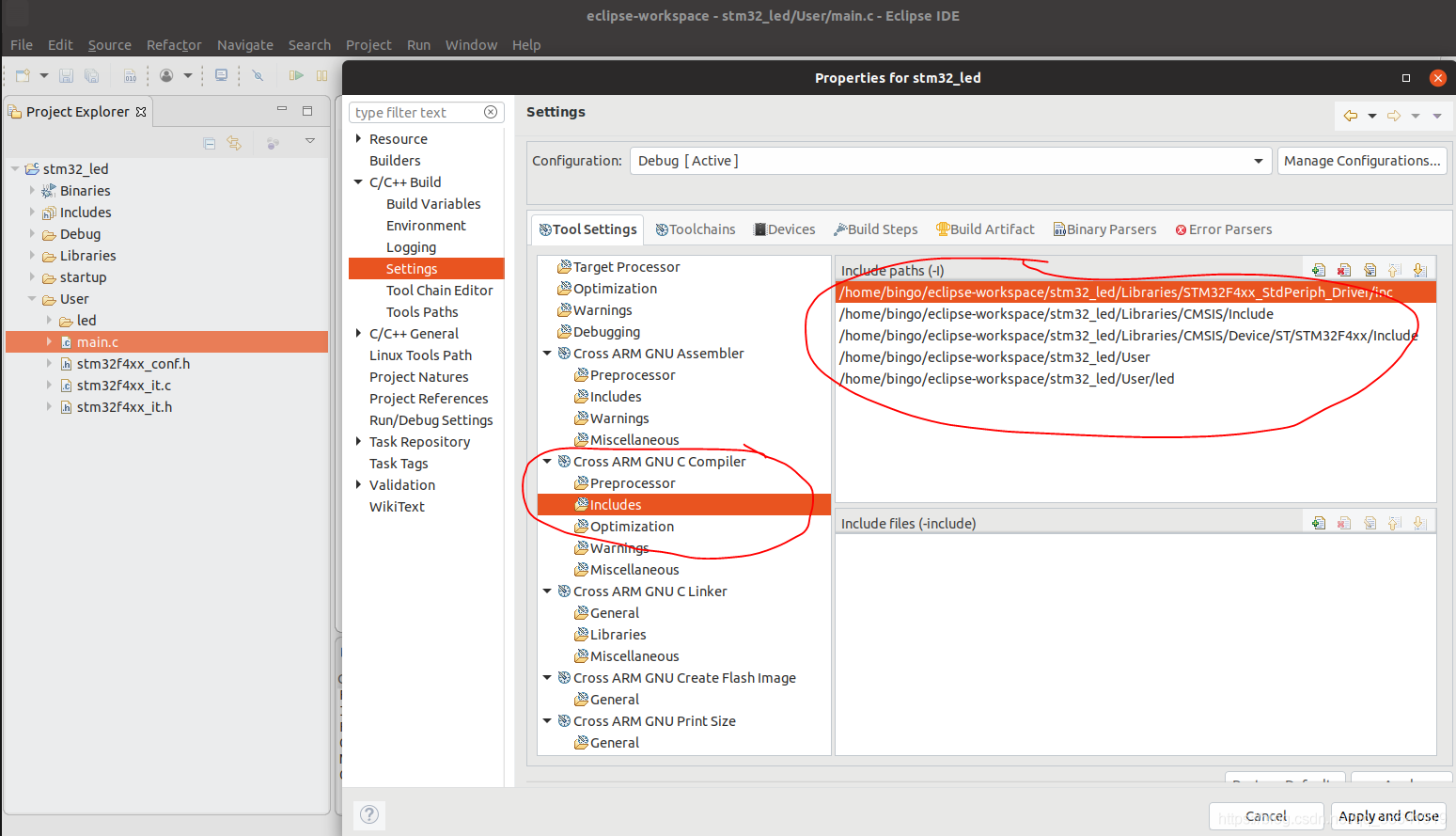
Task: Select Build Variables in properties tree
Action: [x=433, y=204]
